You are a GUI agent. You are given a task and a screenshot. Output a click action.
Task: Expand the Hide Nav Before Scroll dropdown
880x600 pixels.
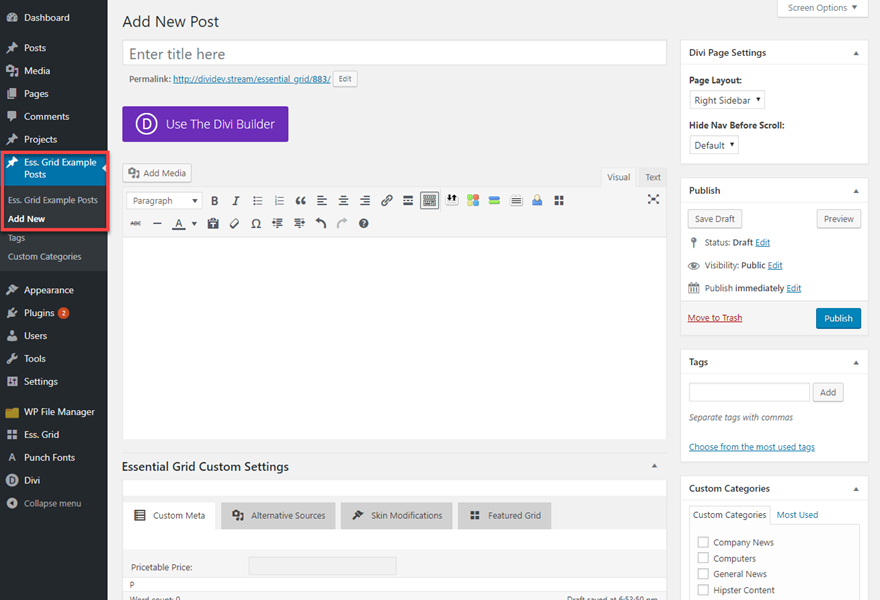[x=714, y=145]
